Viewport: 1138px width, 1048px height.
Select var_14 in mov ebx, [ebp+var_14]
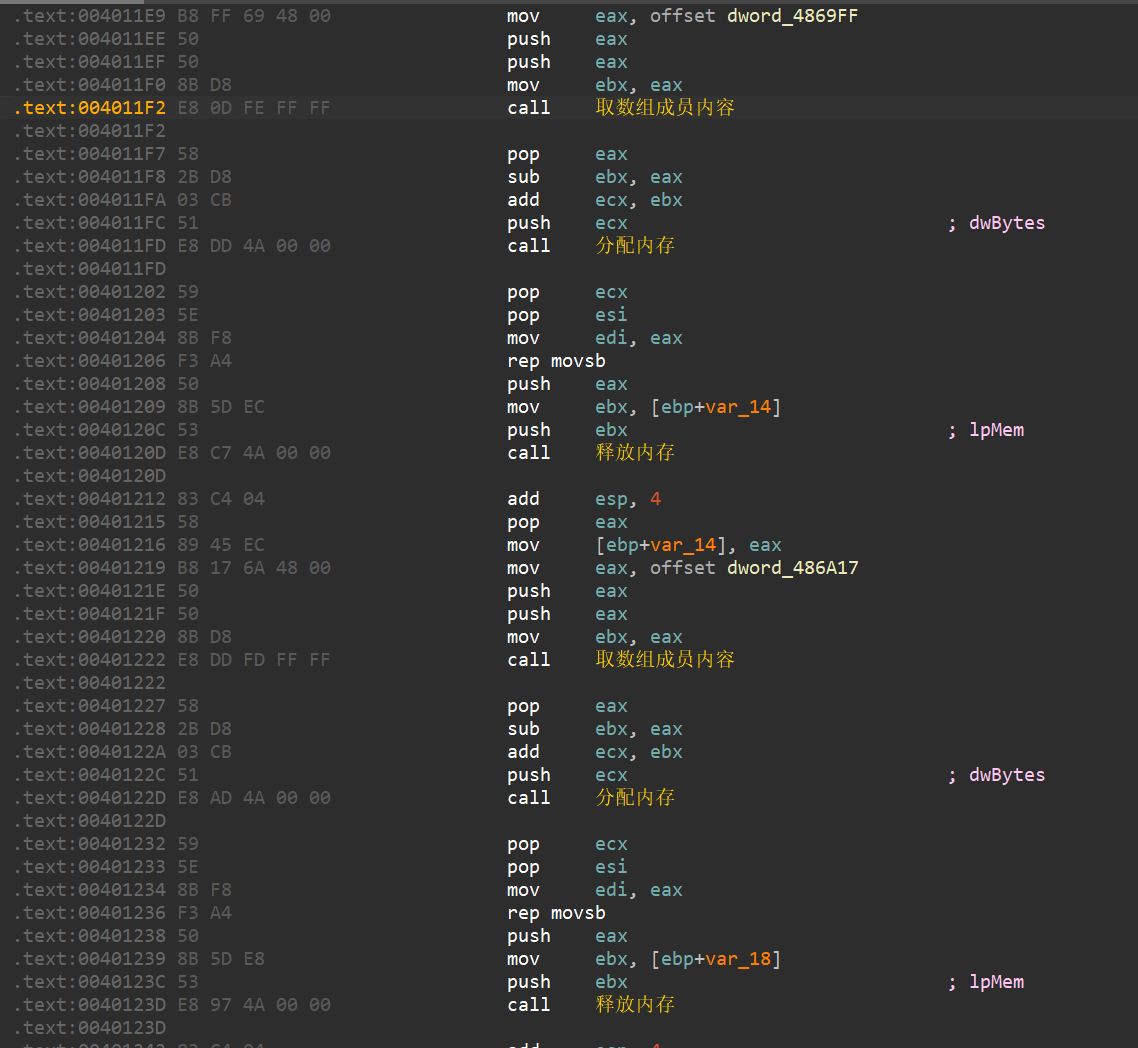pos(738,407)
